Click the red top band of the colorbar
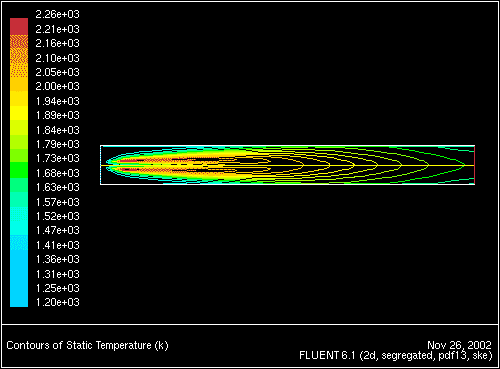The image size is (500, 369). click(19, 26)
